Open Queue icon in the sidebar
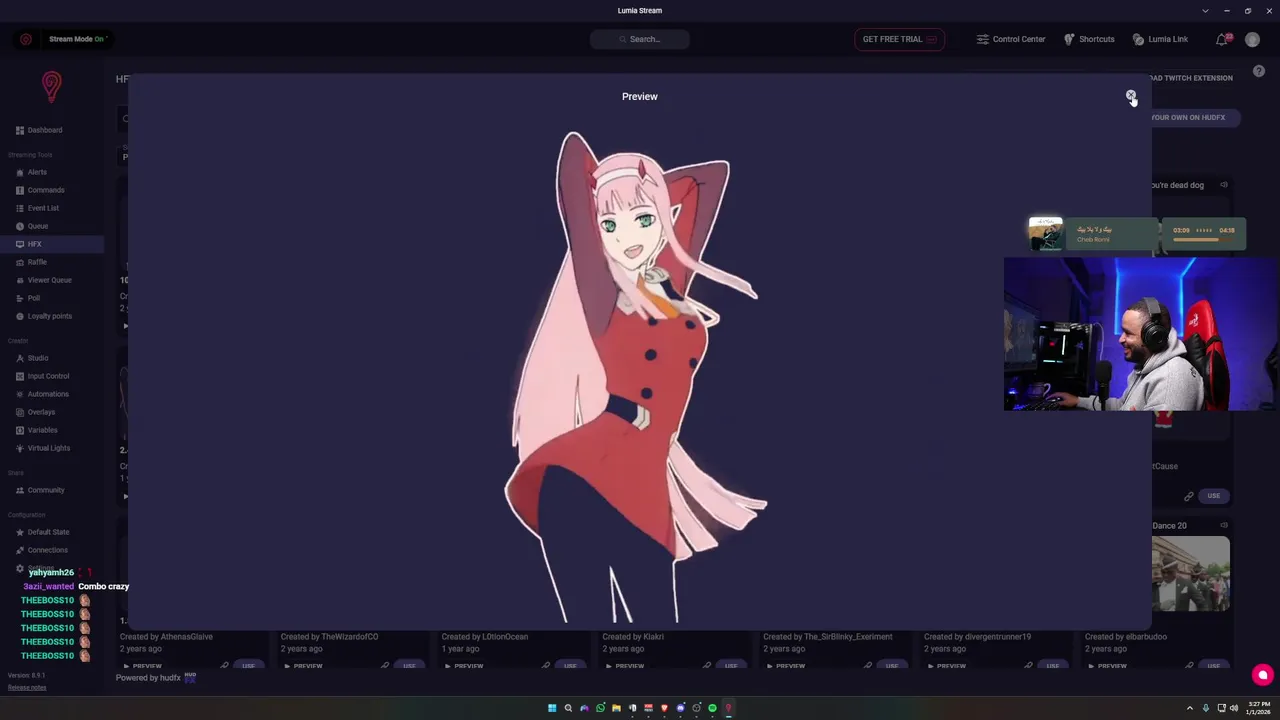The height and width of the screenshot is (720, 1280). point(20,226)
